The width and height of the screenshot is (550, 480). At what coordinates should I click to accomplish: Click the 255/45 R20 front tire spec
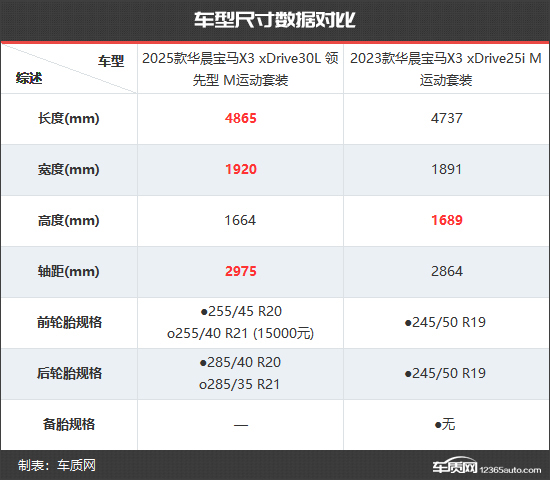tap(241, 312)
